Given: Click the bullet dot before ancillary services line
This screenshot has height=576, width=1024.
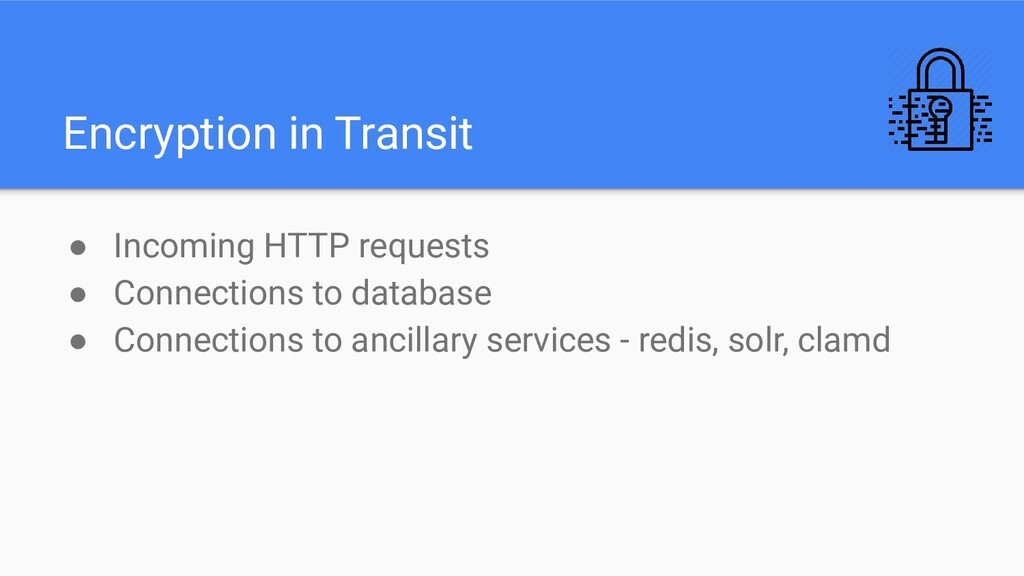Looking at the screenshot, I should tap(78, 342).
